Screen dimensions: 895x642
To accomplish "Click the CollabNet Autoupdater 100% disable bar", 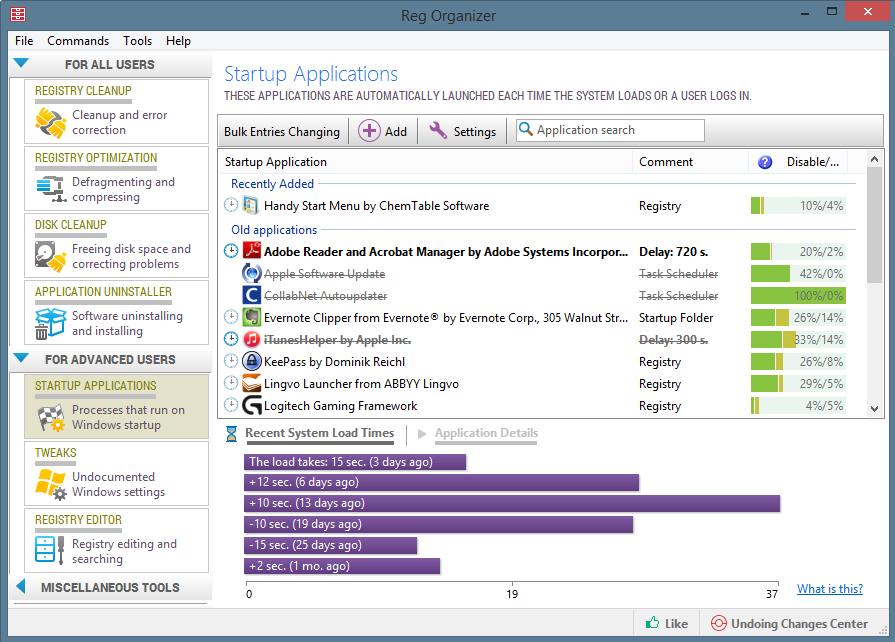I will click(x=798, y=296).
